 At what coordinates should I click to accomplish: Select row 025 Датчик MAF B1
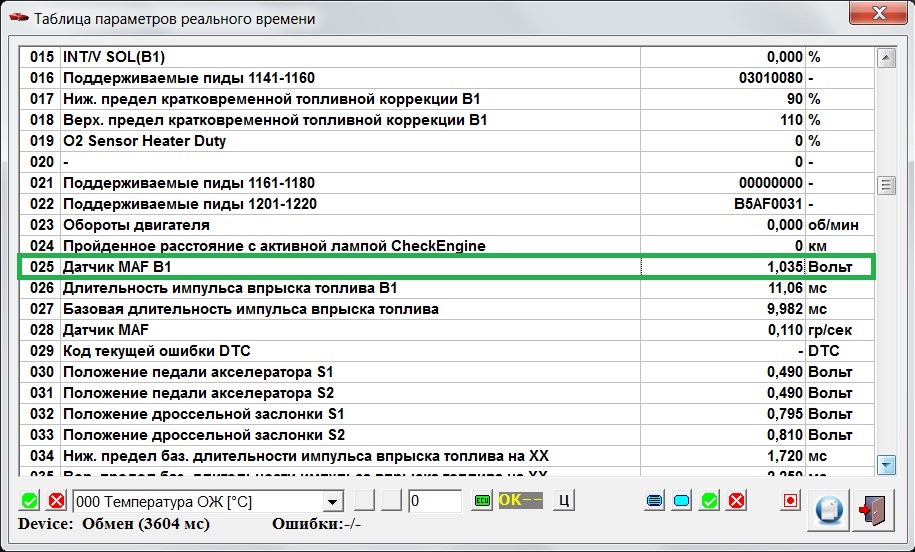tap(446, 267)
